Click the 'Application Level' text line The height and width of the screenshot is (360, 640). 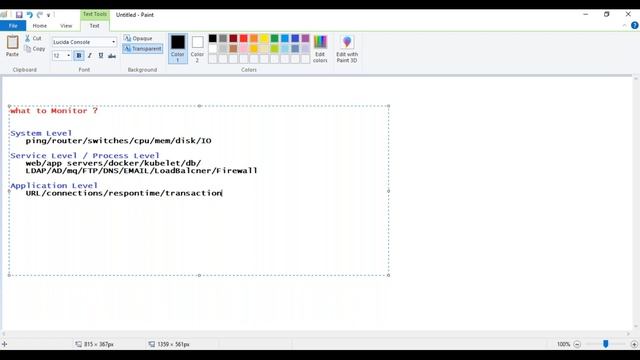[x=54, y=185]
